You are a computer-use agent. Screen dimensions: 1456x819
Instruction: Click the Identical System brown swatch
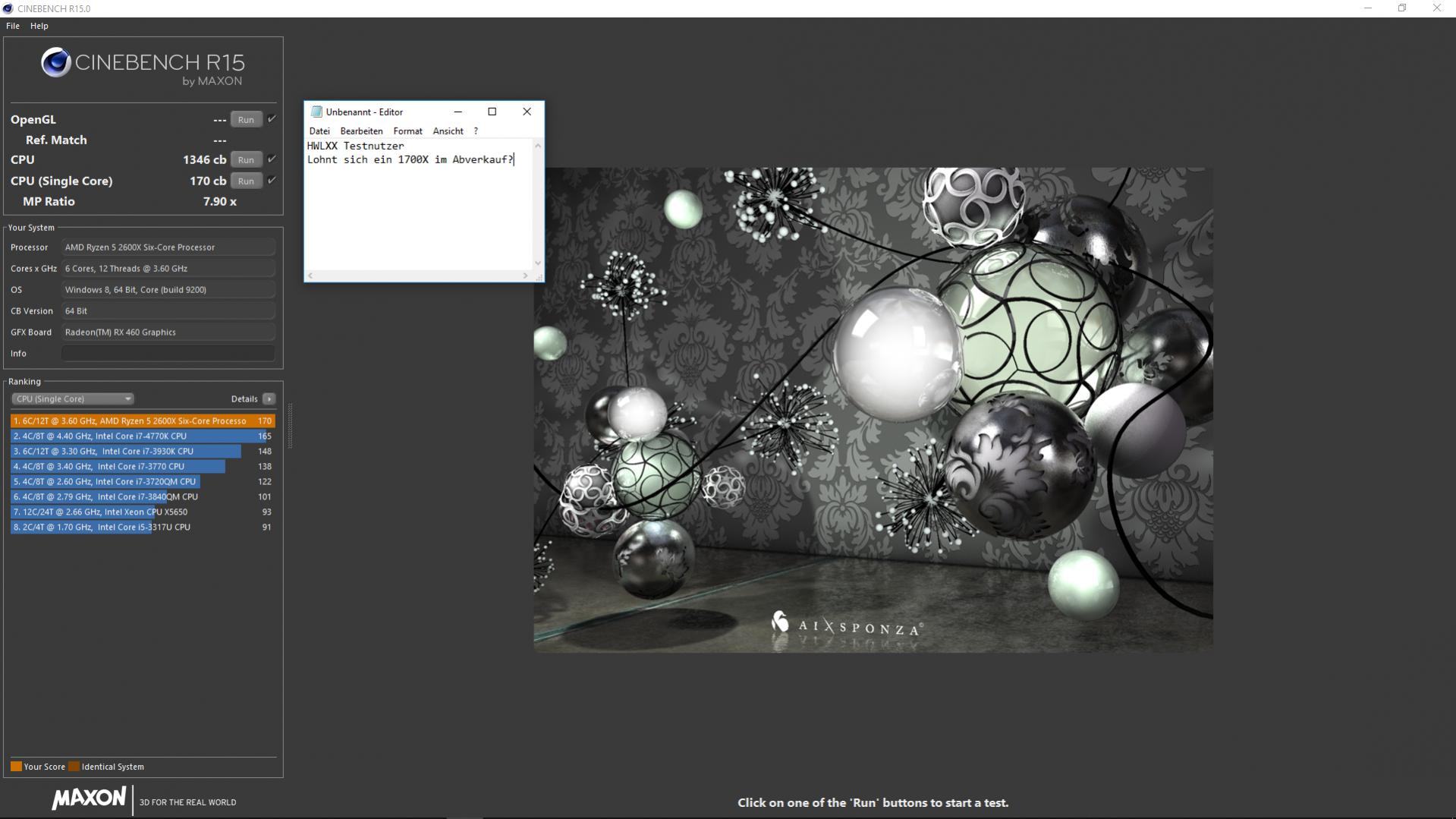74,767
